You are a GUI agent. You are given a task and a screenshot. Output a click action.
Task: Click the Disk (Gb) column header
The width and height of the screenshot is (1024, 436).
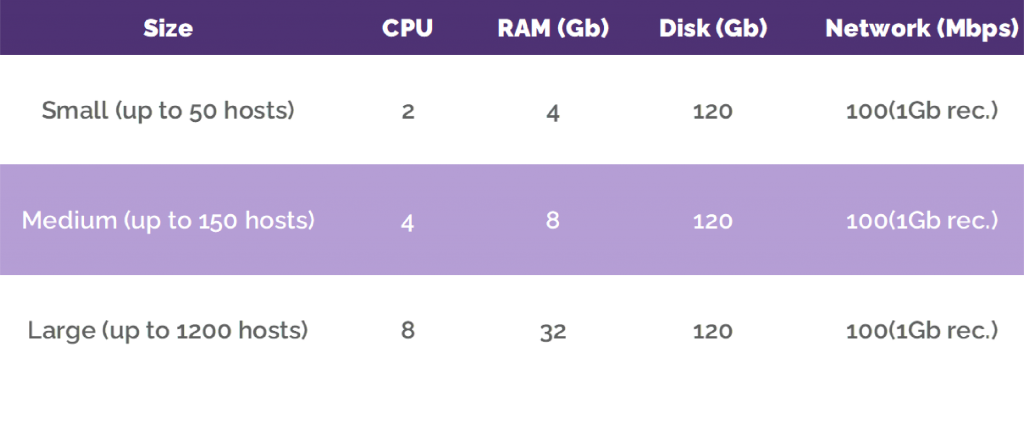[713, 29]
